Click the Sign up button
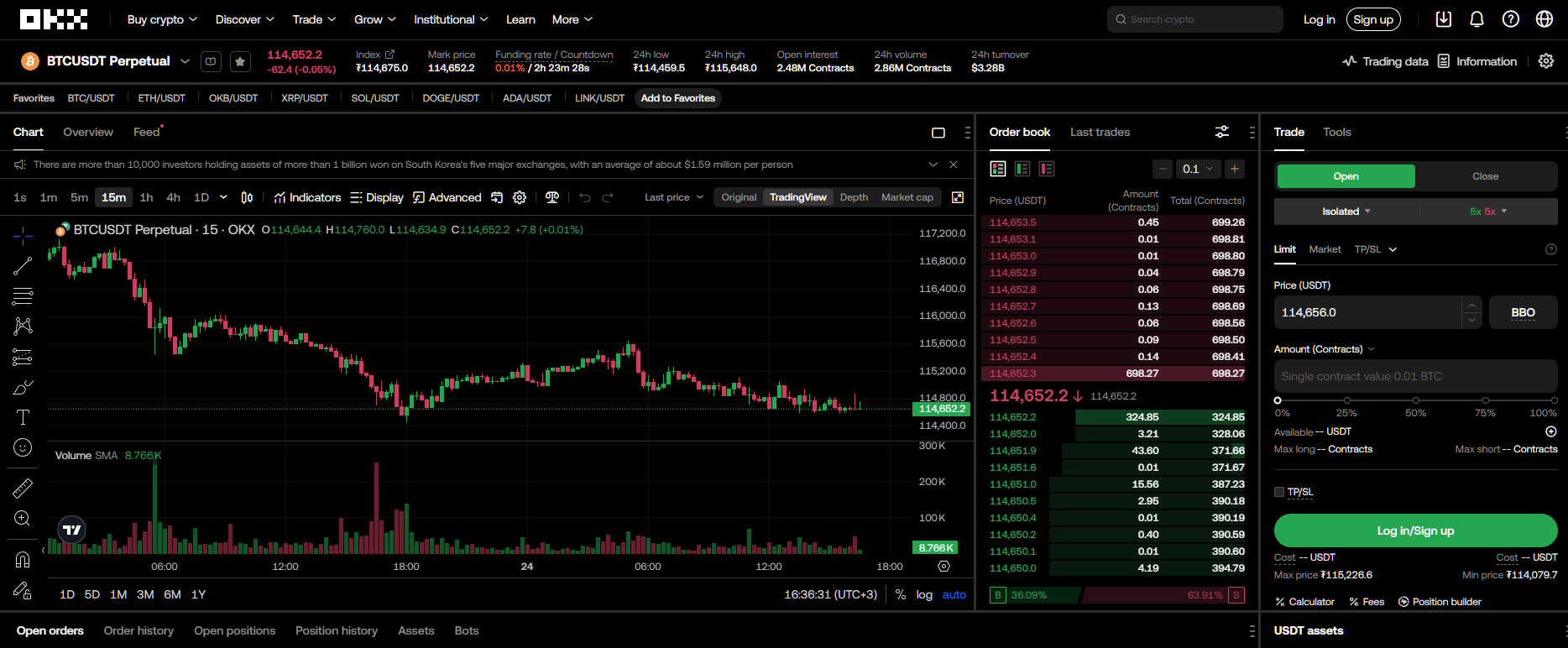 [x=1373, y=19]
